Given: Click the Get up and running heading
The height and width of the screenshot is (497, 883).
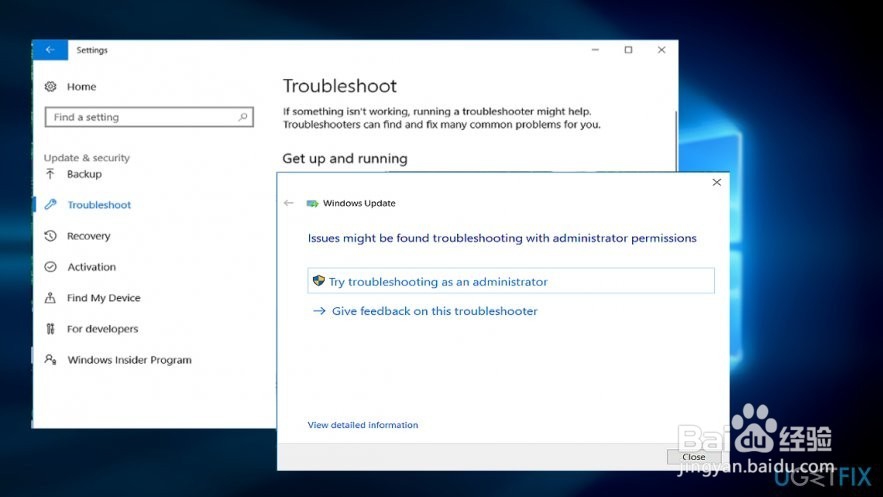Looking at the screenshot, I should point(345,158).
